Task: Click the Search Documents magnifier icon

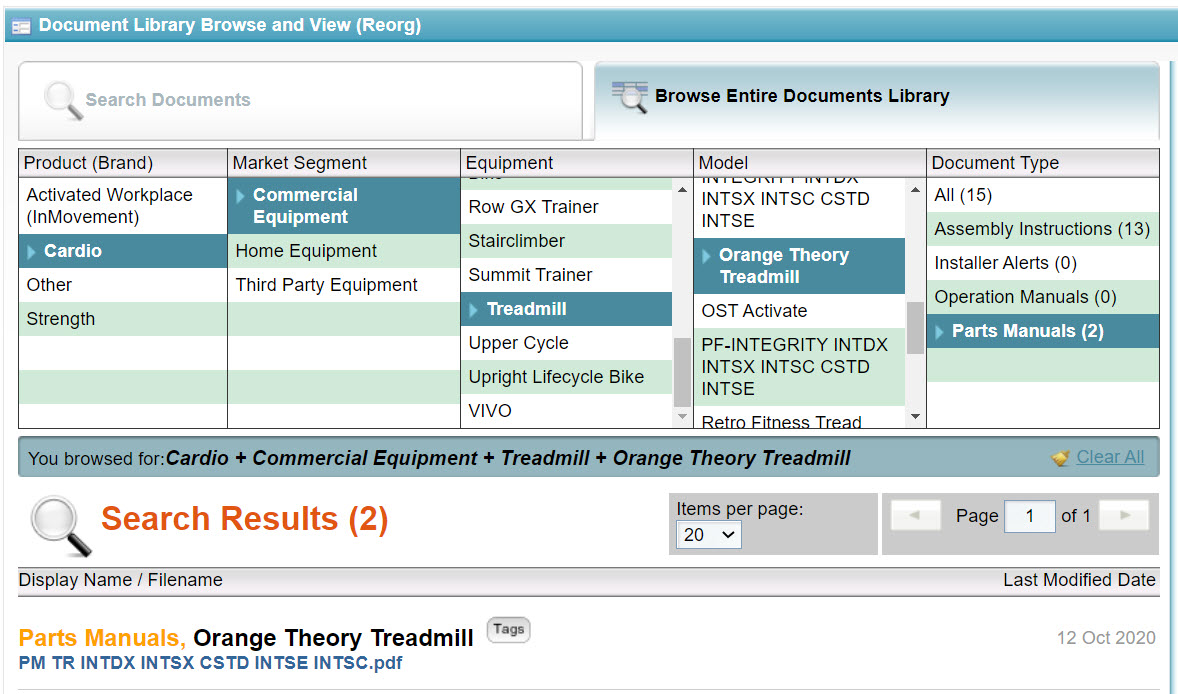Action: pos(63,100)
